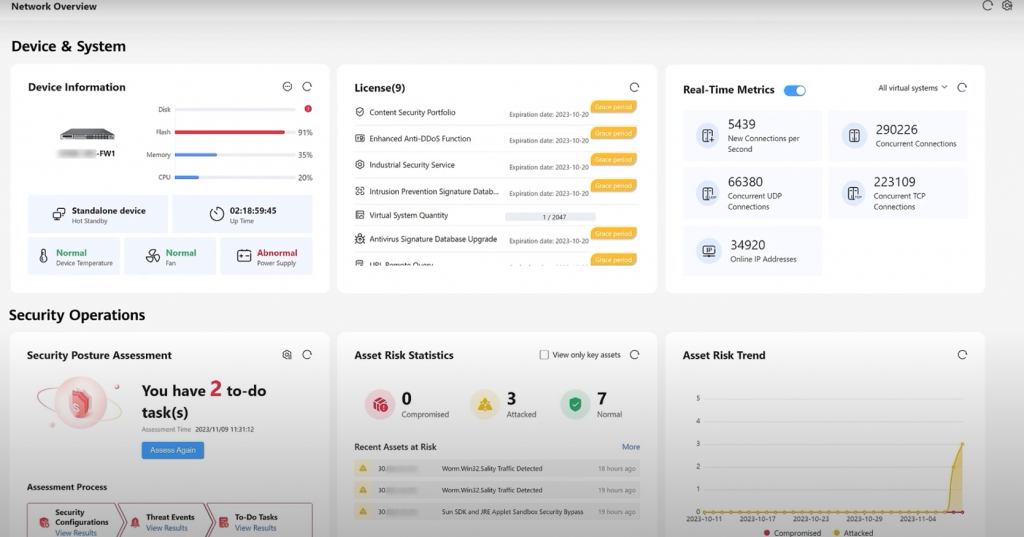Refresh the Device Information panel
The height and width of the screenshot is (537, 1024).
307,87
